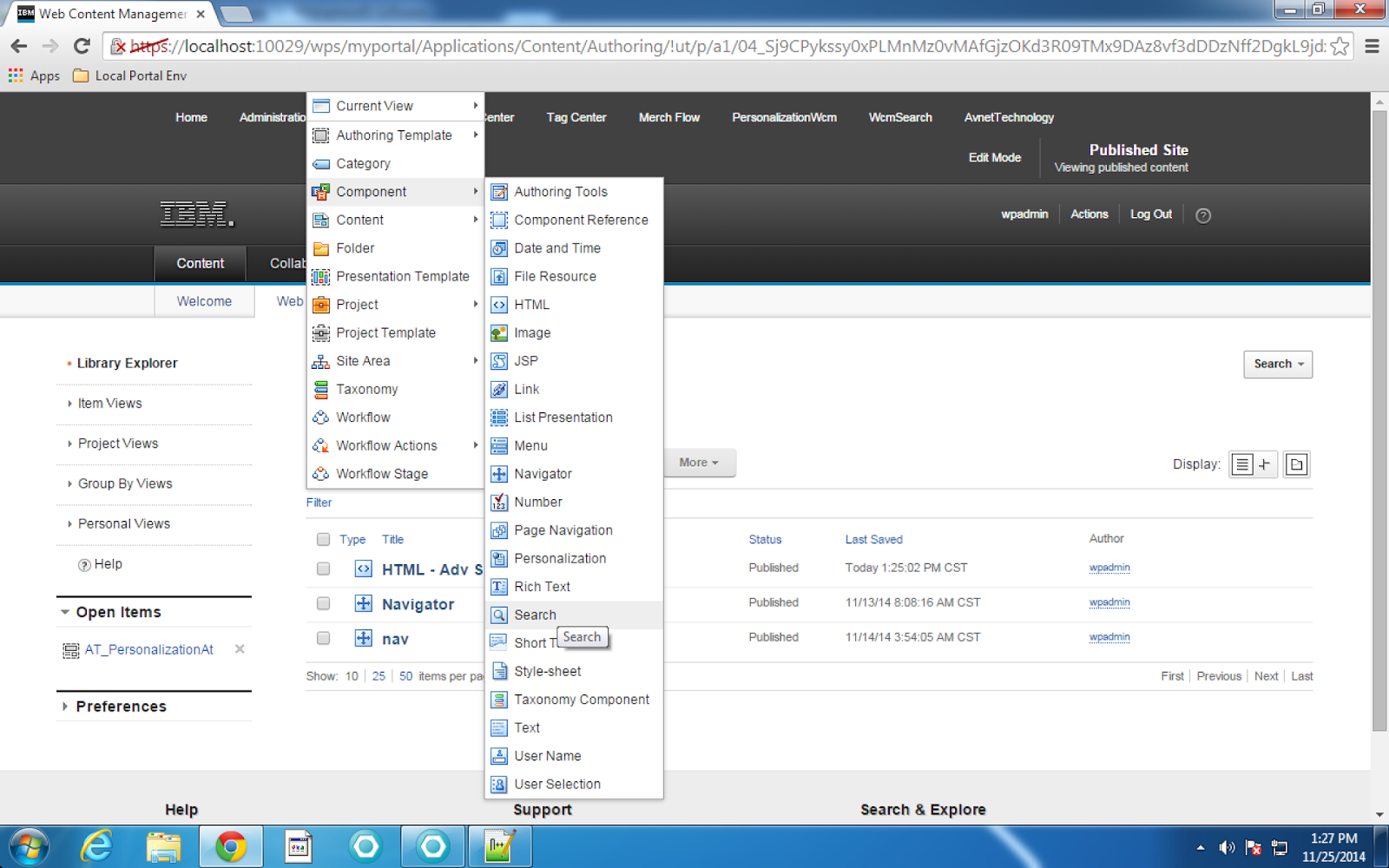
Task: Click the Authoring Tools component icon
Action: [x=499, y=192]
